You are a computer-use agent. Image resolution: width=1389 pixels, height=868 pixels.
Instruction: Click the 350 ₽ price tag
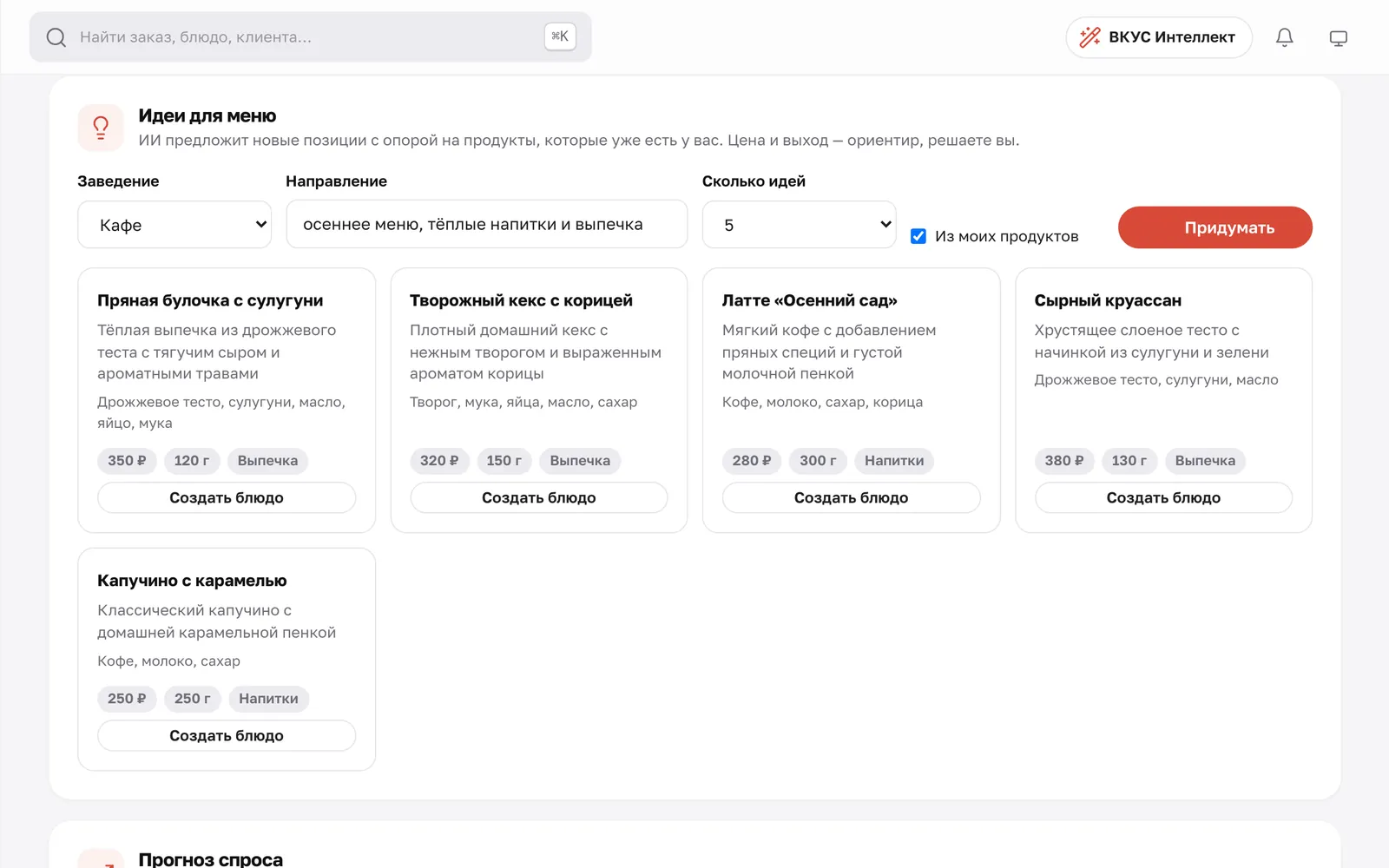[x=127, y=461]
